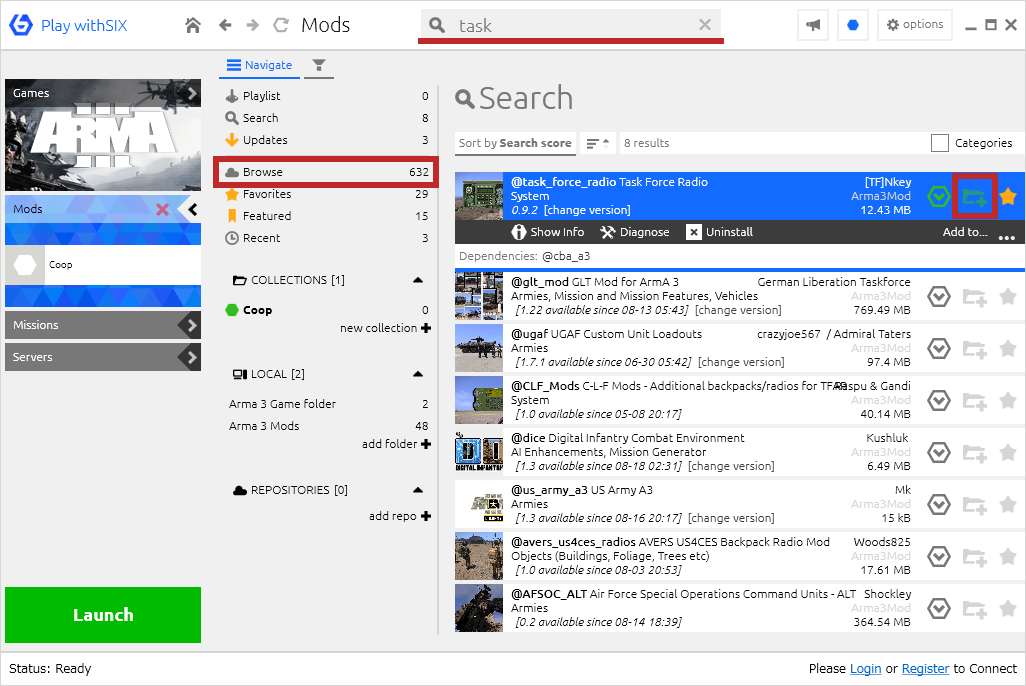The image size is (1026, 686).
Task: Open the Register link
Action: coord(925,669)
